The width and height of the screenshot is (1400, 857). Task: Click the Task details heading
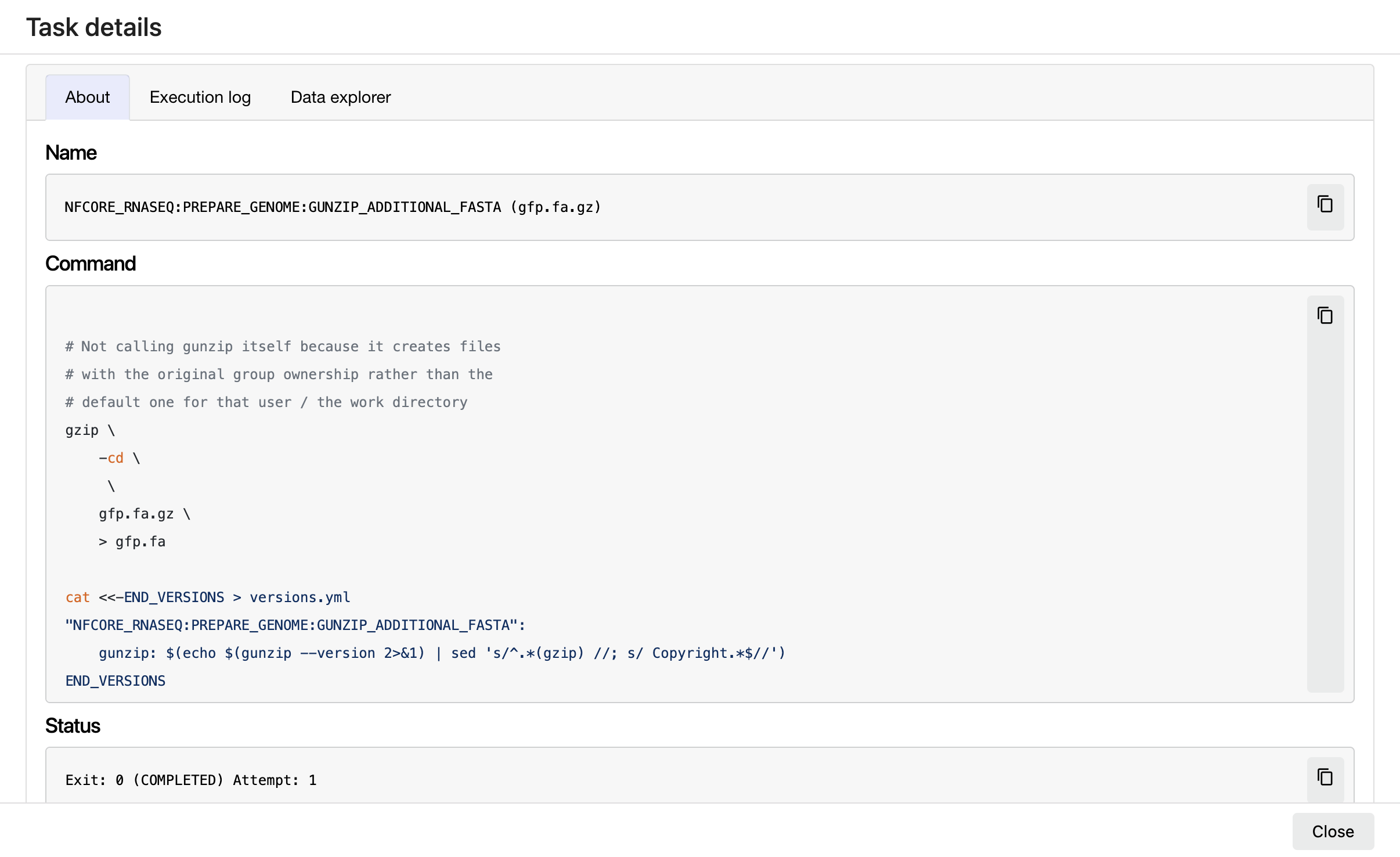(x=93, y=27)
